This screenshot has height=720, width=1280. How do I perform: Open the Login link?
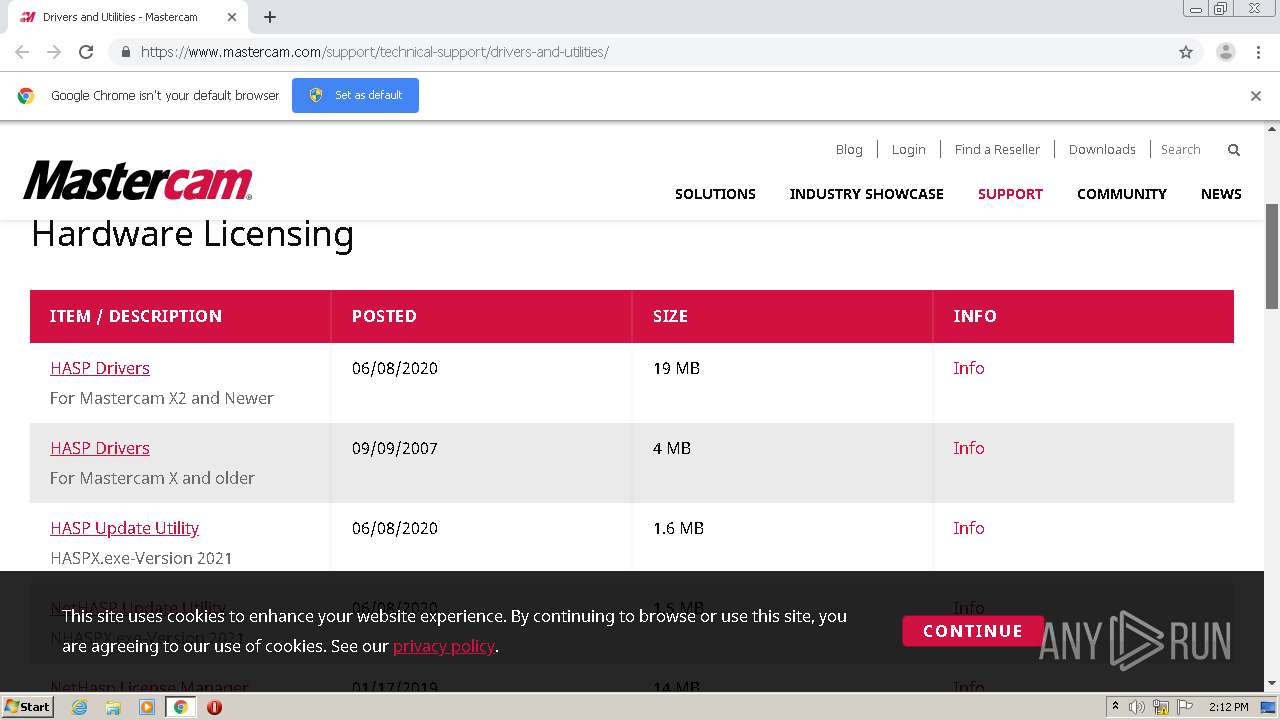click(x=908, y=150)
